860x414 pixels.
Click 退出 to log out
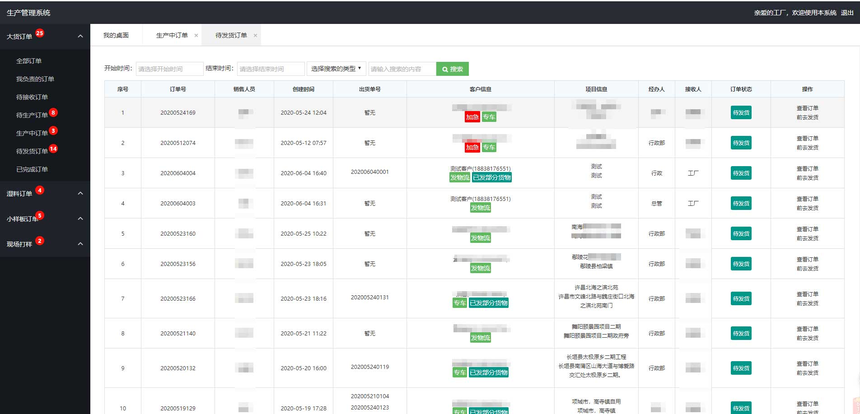847,12
